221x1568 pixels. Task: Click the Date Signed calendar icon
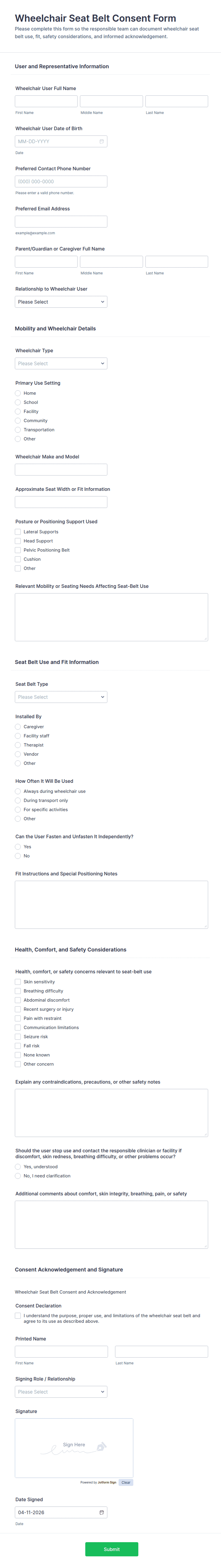point(102,1512)
